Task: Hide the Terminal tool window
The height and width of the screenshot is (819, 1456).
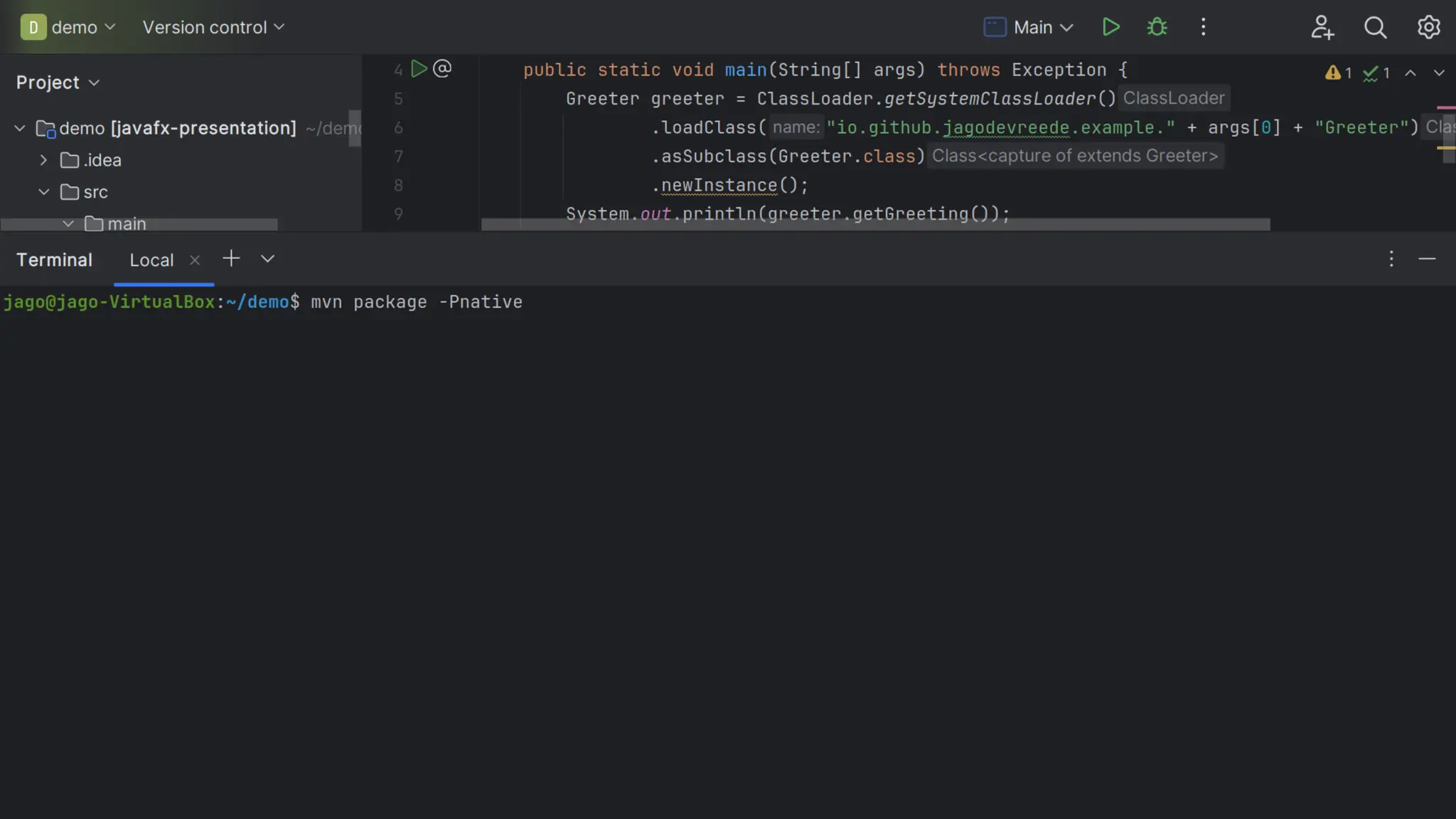Action: tap(1427, 259)
